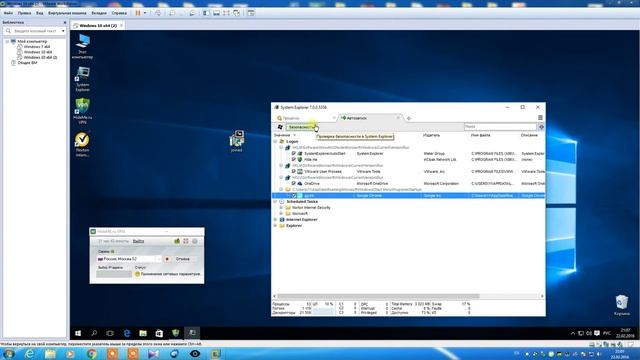The image size is (640, 360).
Task: Toggle VMware Unity mode toolbar icon
Action: click(x=237, y=13)
